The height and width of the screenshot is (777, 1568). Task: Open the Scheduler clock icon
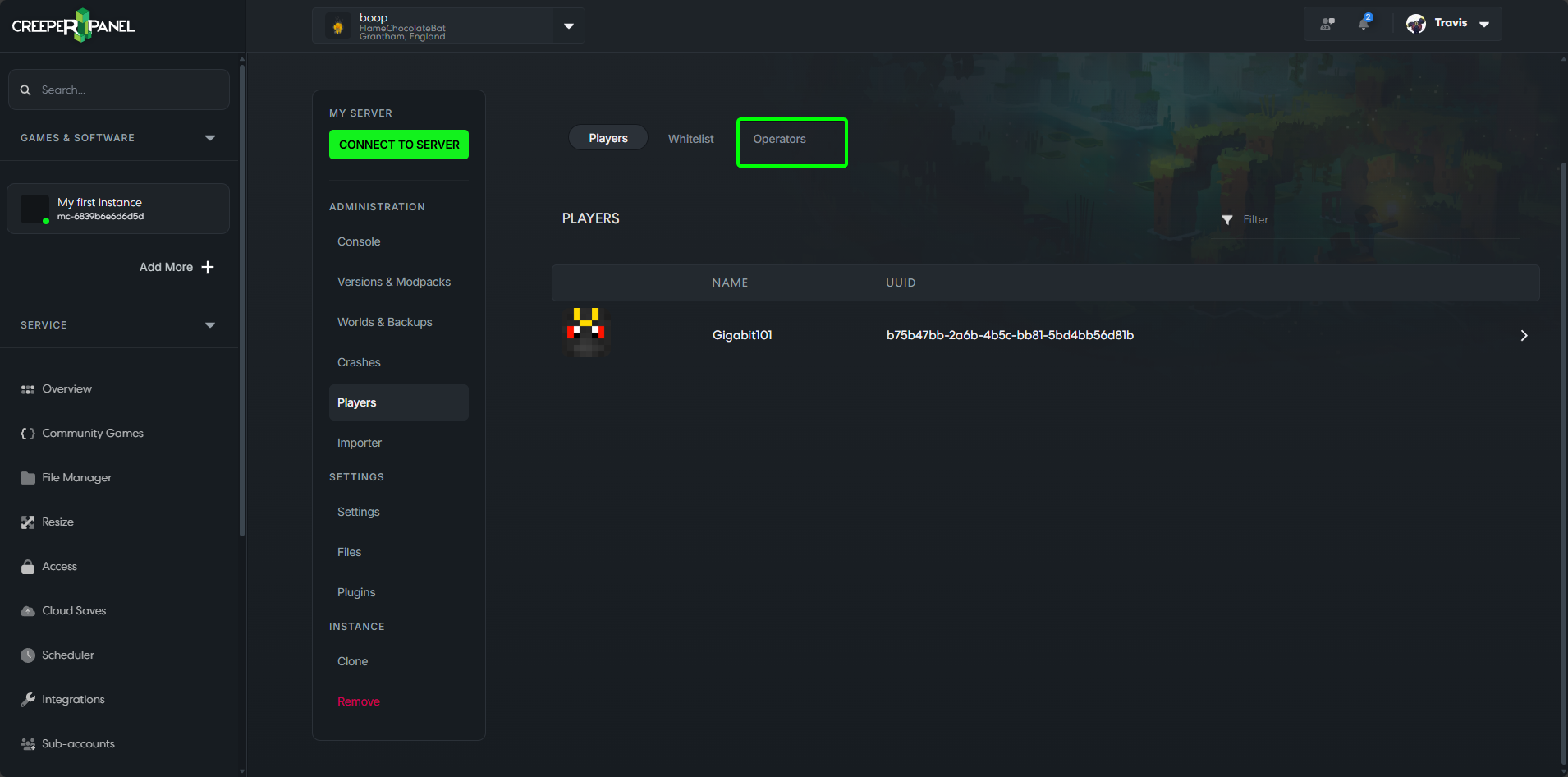27,655
